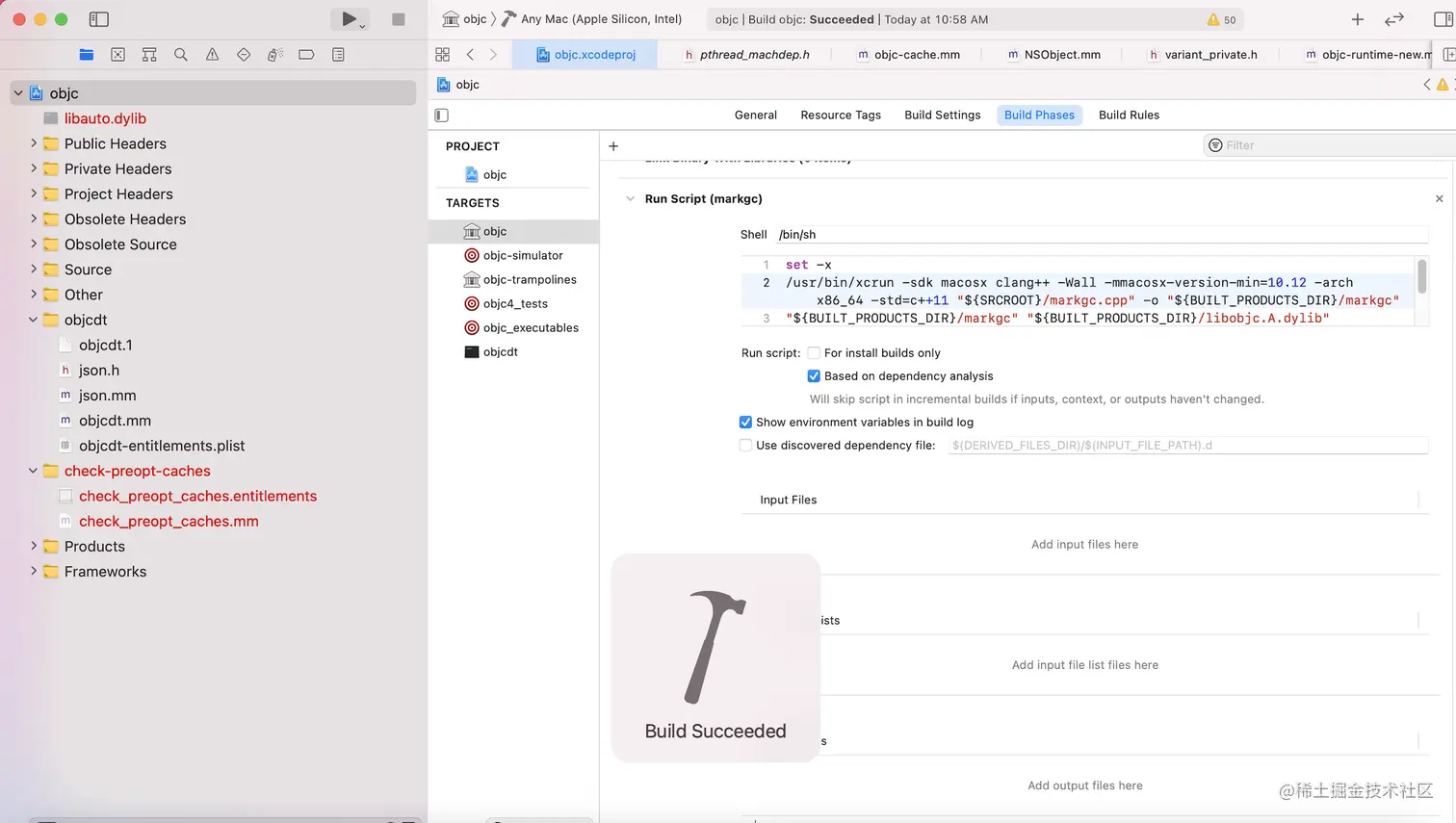Click the code review arrows icon

click(x=1394, y=19)
